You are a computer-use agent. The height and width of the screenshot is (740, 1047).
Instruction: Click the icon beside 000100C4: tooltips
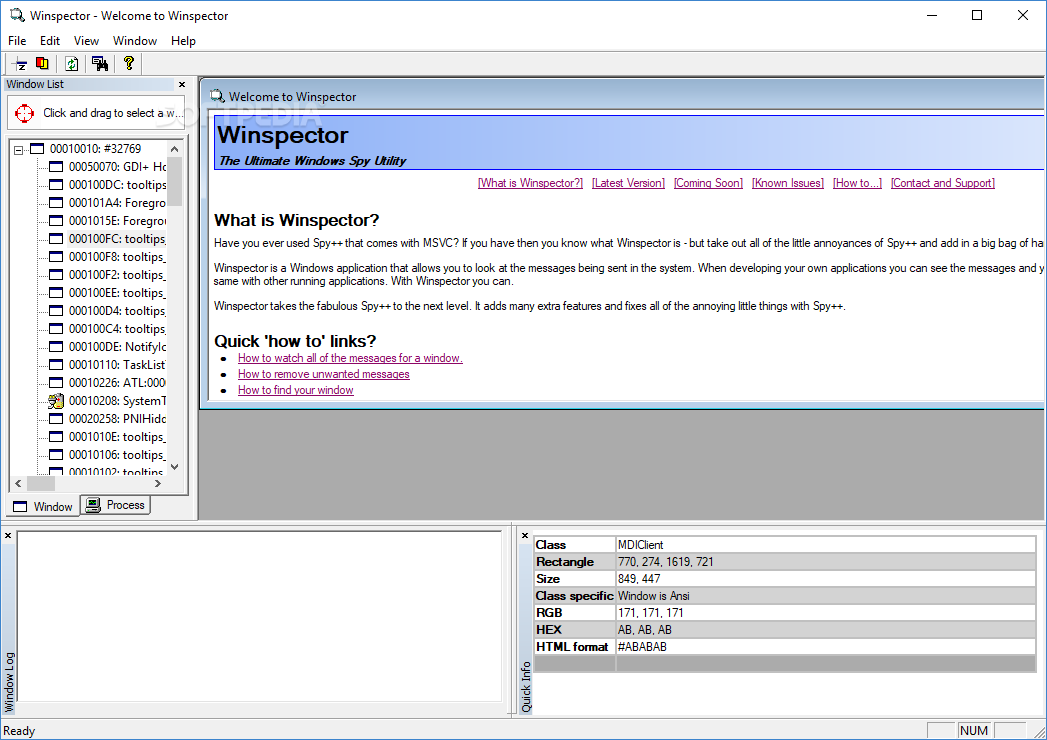coord(56,329)
